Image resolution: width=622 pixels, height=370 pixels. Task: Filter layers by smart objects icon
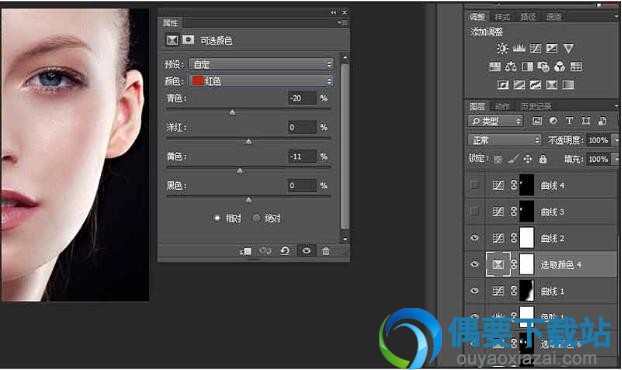602,121
